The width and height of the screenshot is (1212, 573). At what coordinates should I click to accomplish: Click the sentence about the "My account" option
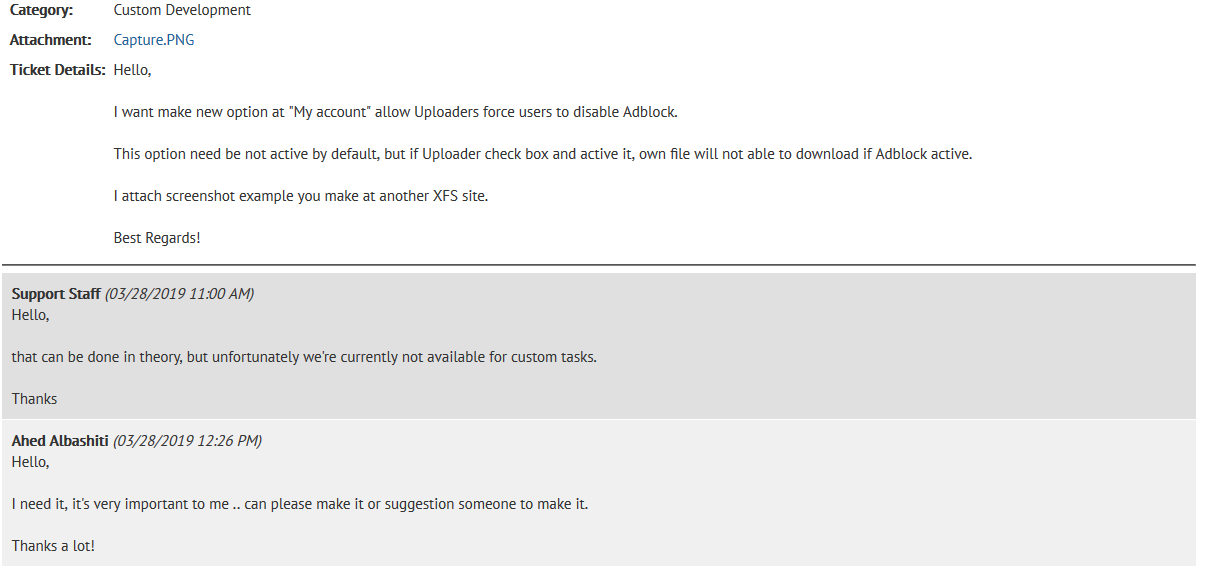pyautogui.click(x=396, y=112)
